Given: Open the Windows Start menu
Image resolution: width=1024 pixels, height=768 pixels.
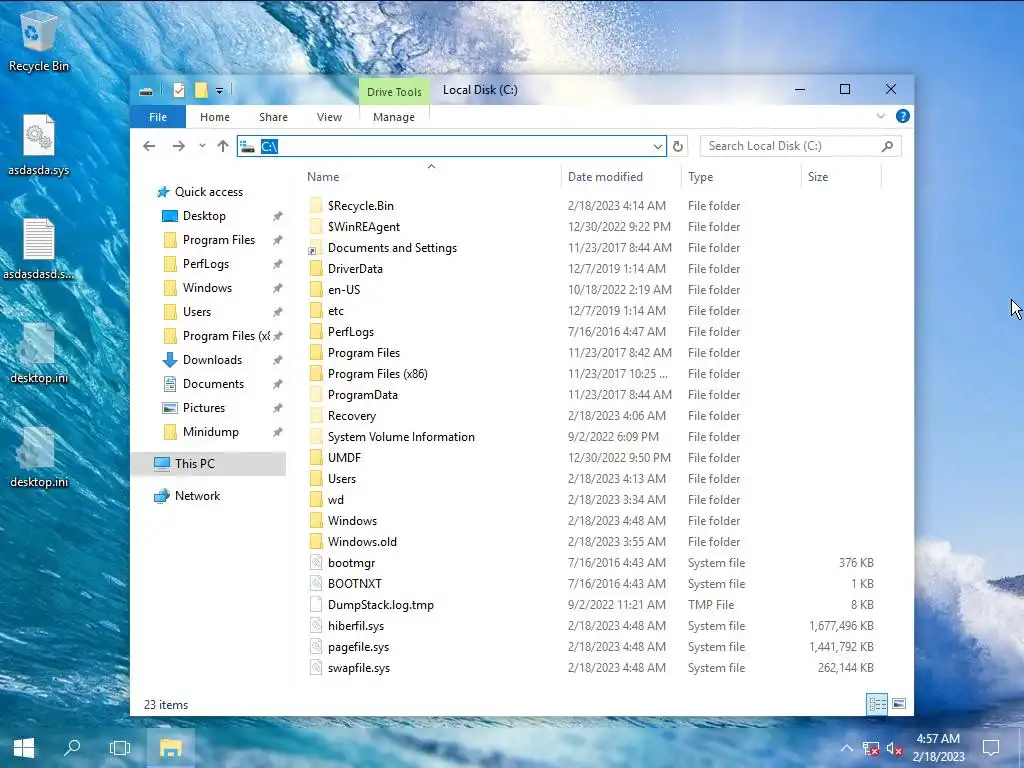Looking at the screenshot, I should 24,748.
